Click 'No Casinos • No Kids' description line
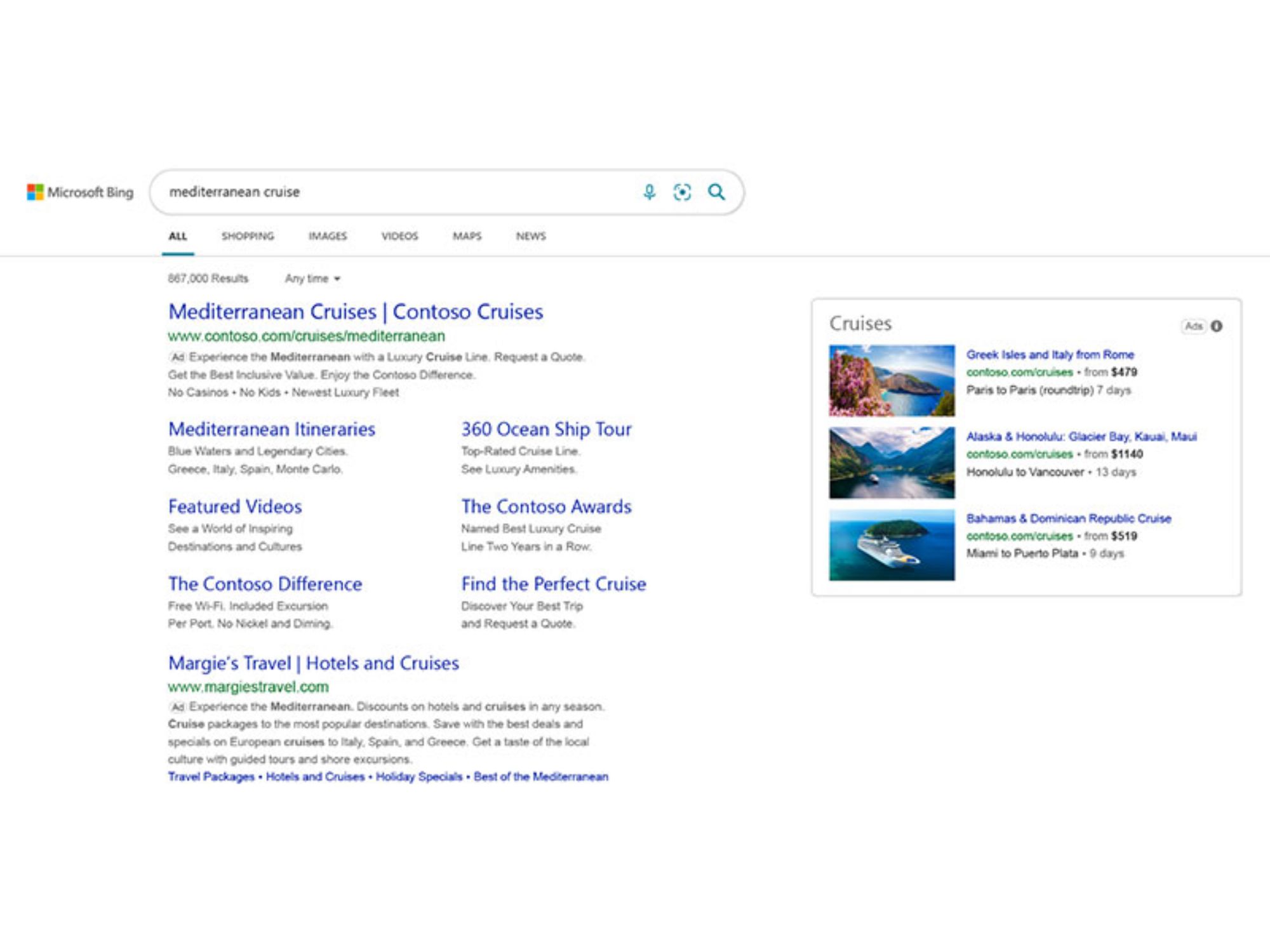The image size is (1270, 952). tap(283, 392)
